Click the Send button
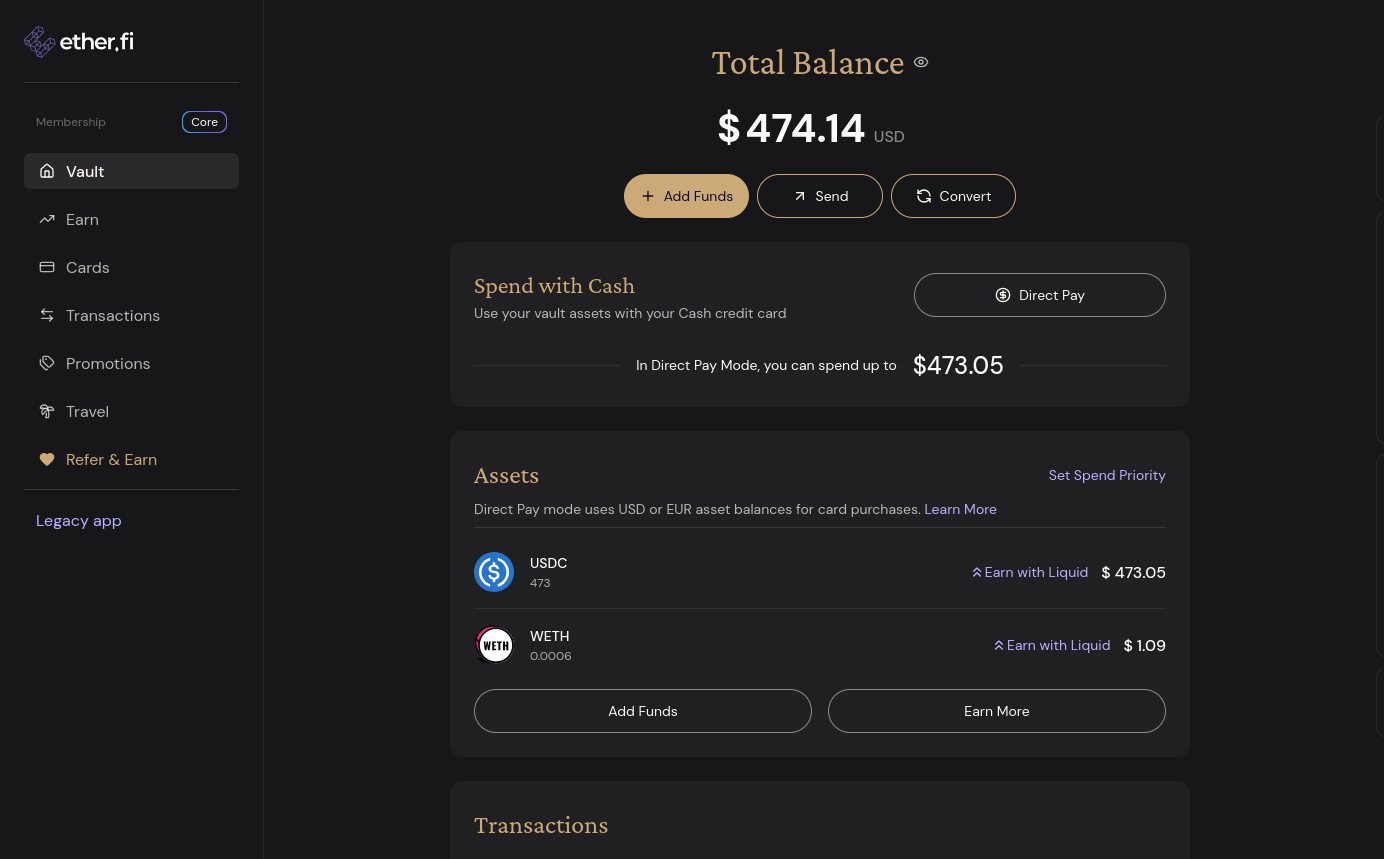 [x=820, y=196]
